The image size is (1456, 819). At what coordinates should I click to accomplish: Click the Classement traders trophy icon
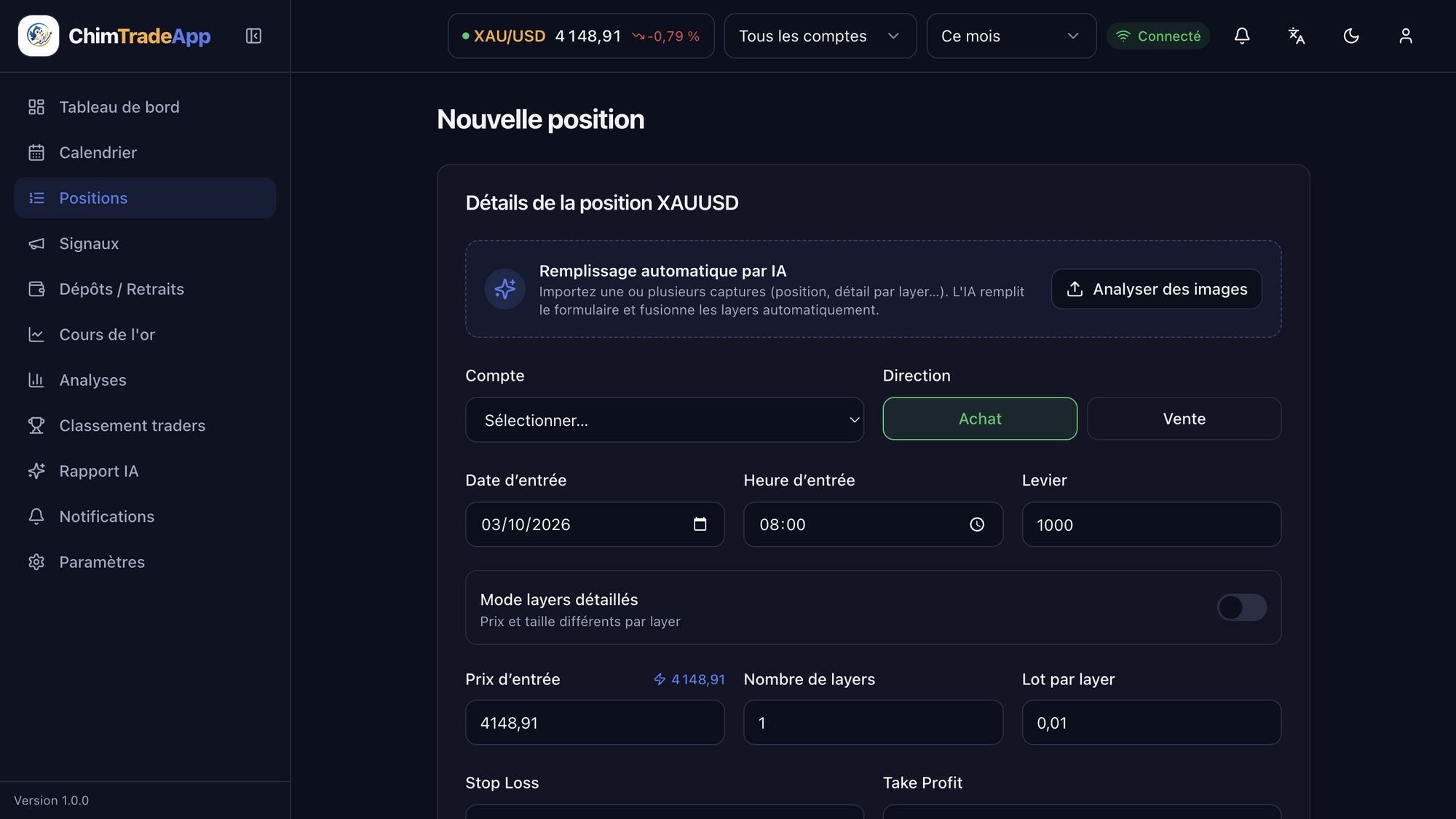coord(36,426)
